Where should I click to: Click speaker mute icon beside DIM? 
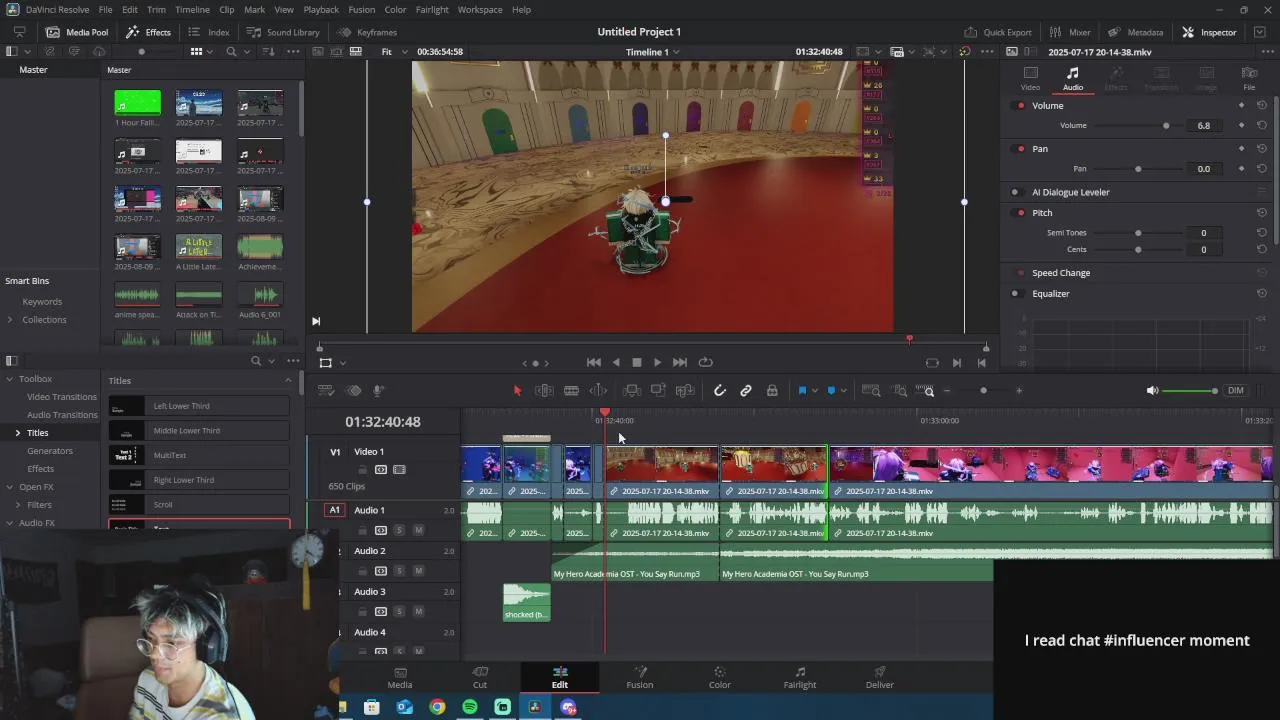pos(1152,391)
